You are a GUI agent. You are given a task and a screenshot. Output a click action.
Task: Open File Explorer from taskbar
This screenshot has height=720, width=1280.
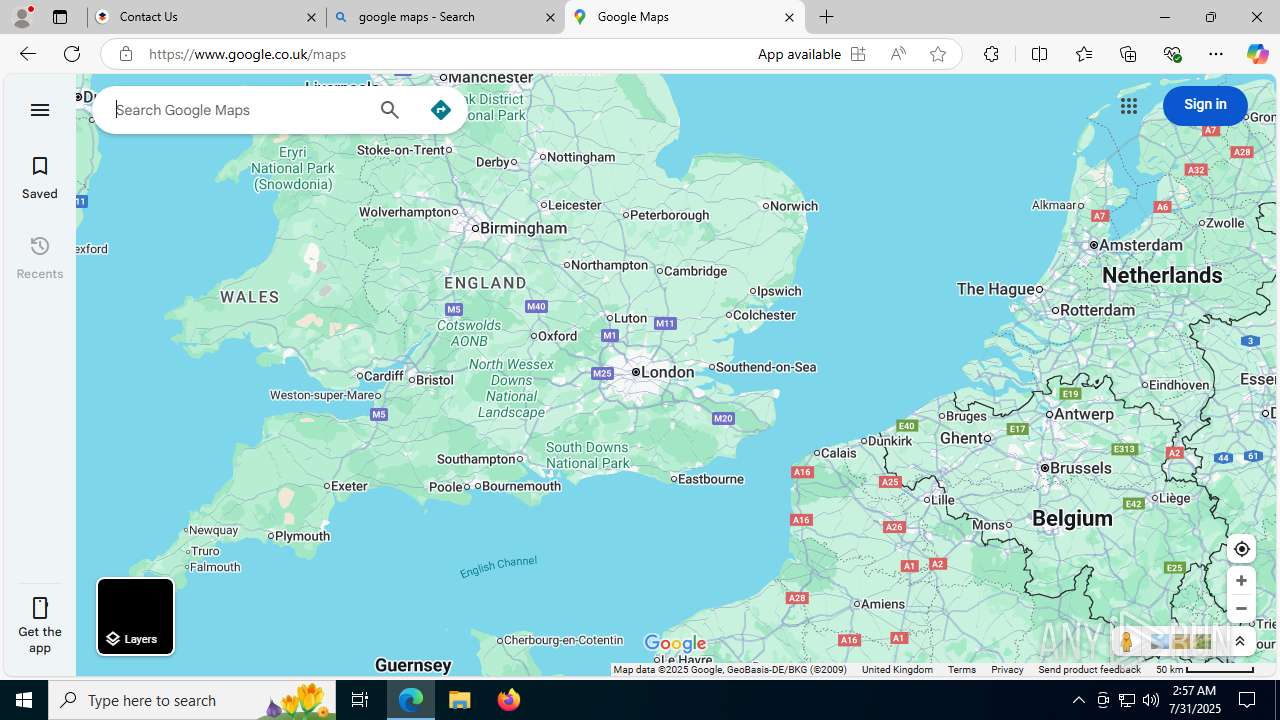pos(459,700)
